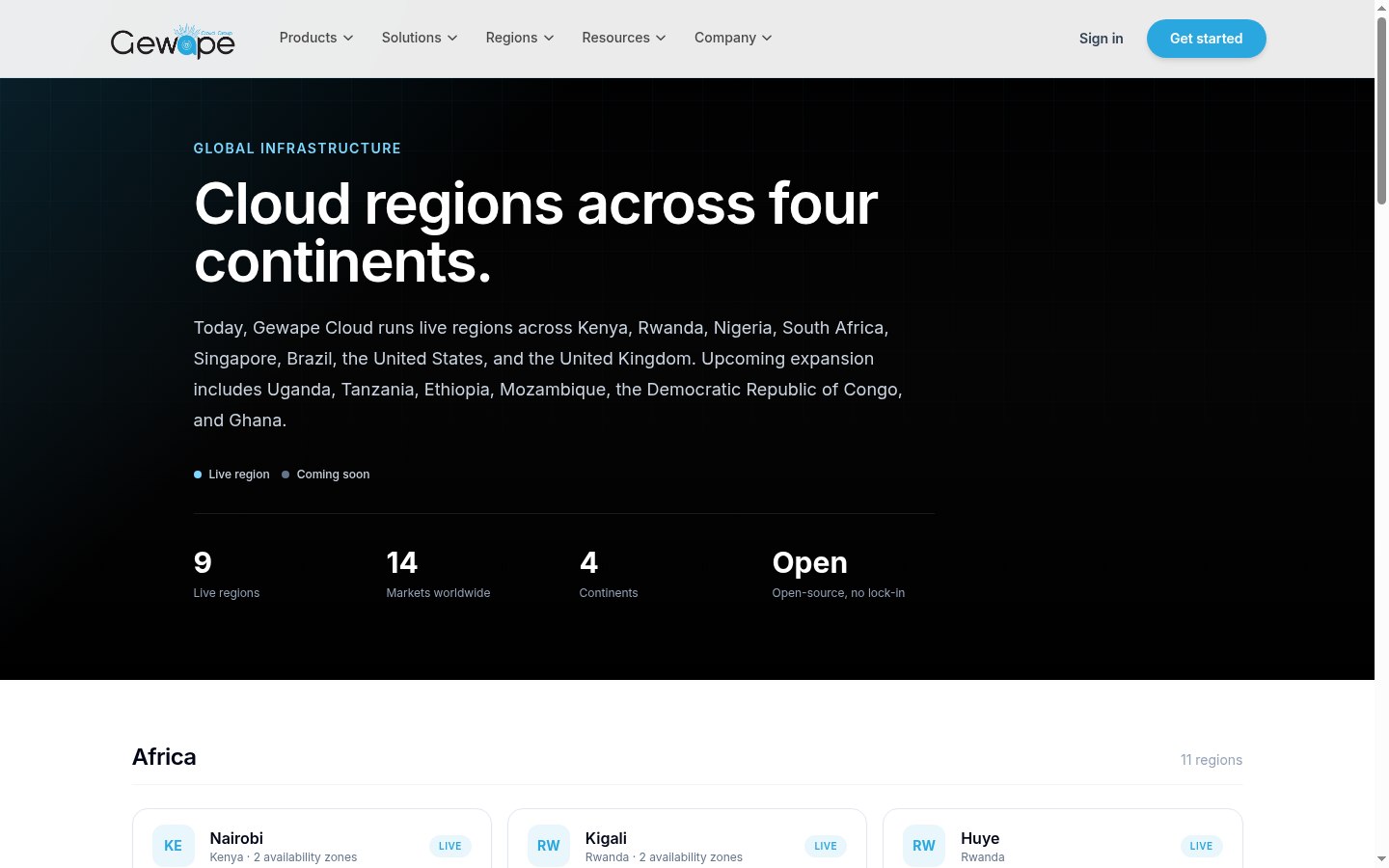The image size is (1389, 868).
Task: Expand the Resources menu
Action: pos(624,38)
